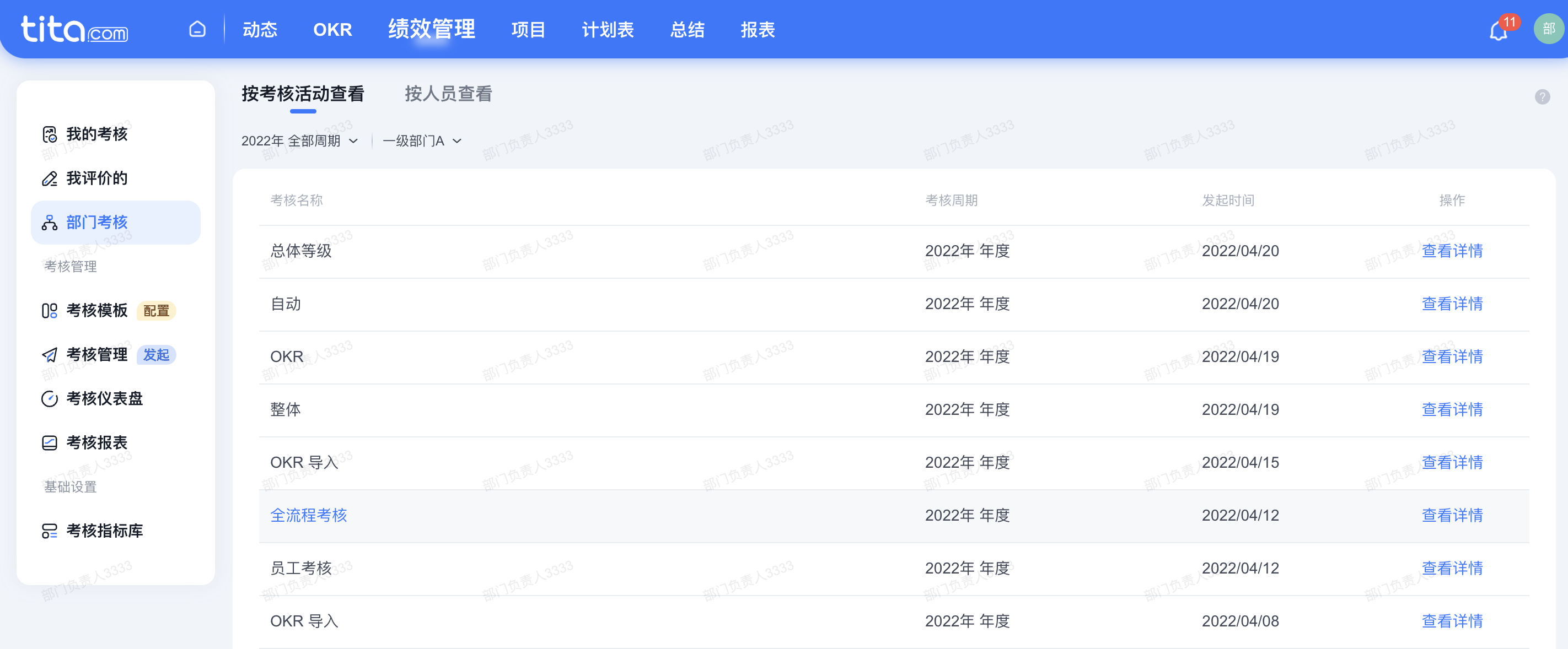This screenshot has height=649, width=1568.
Task: Open the 全流程考核 assessment link
Action: [x=309, y=515]
